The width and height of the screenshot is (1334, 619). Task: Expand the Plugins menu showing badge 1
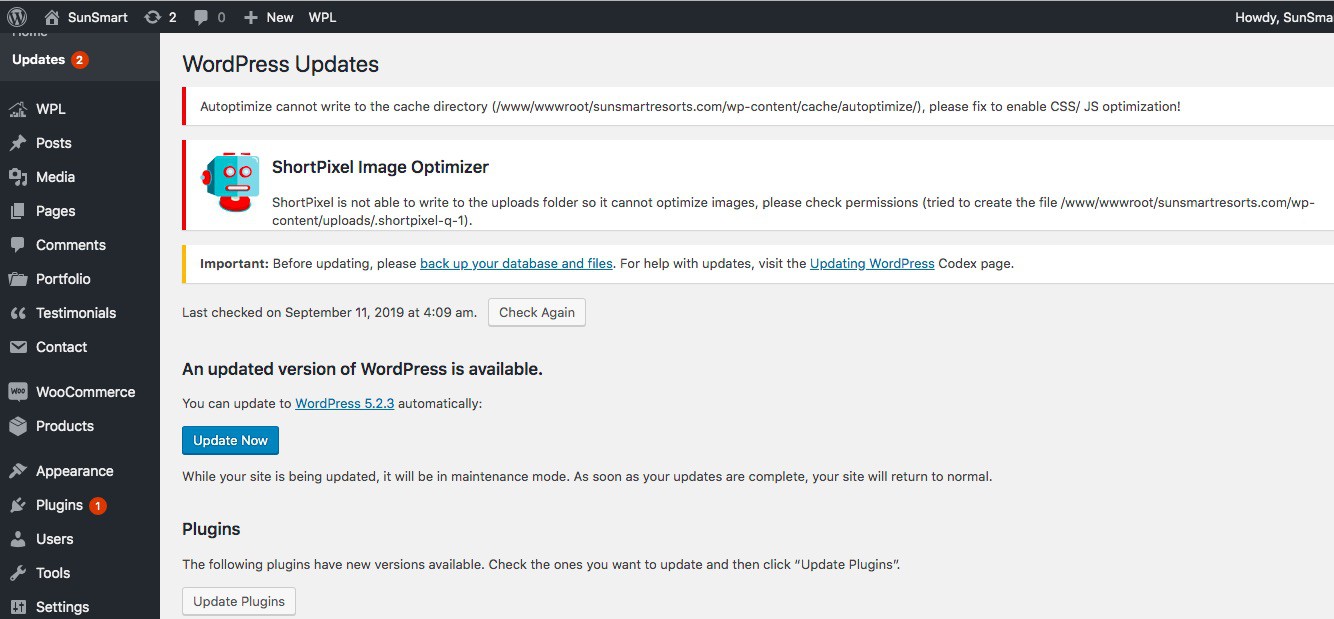click(x=16, y=504)
